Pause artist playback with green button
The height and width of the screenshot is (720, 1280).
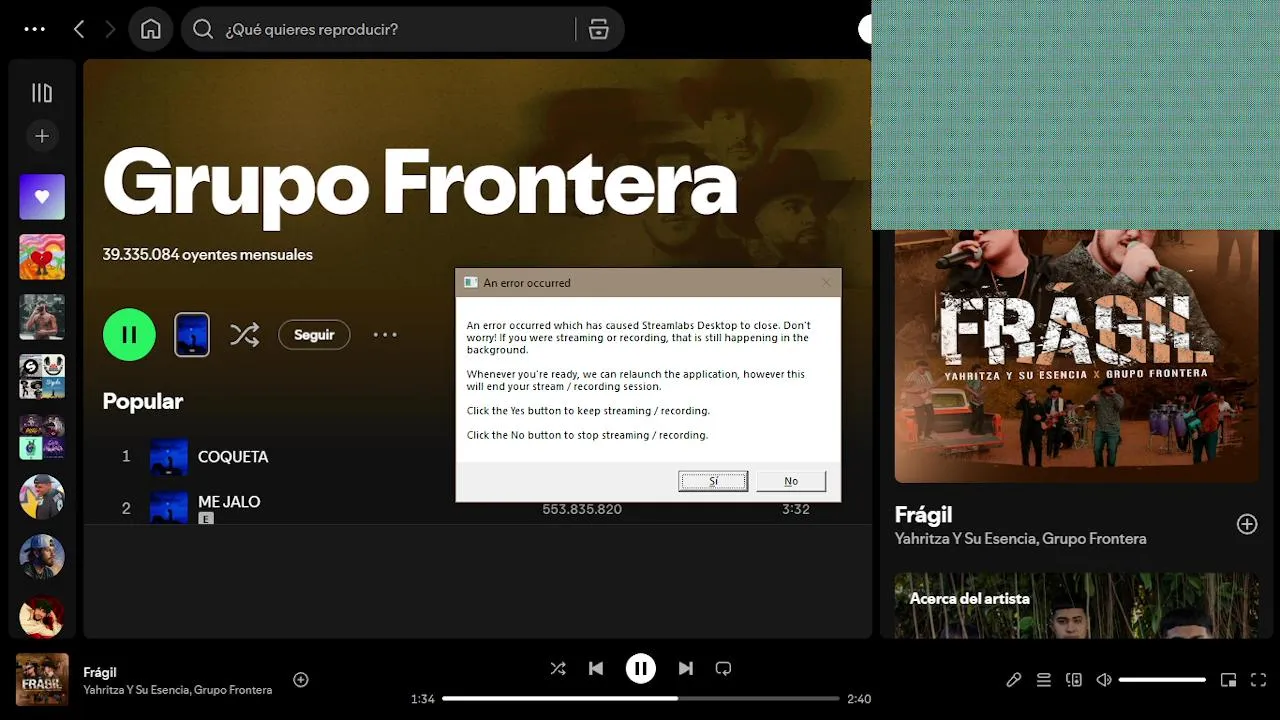click(129, 335)
